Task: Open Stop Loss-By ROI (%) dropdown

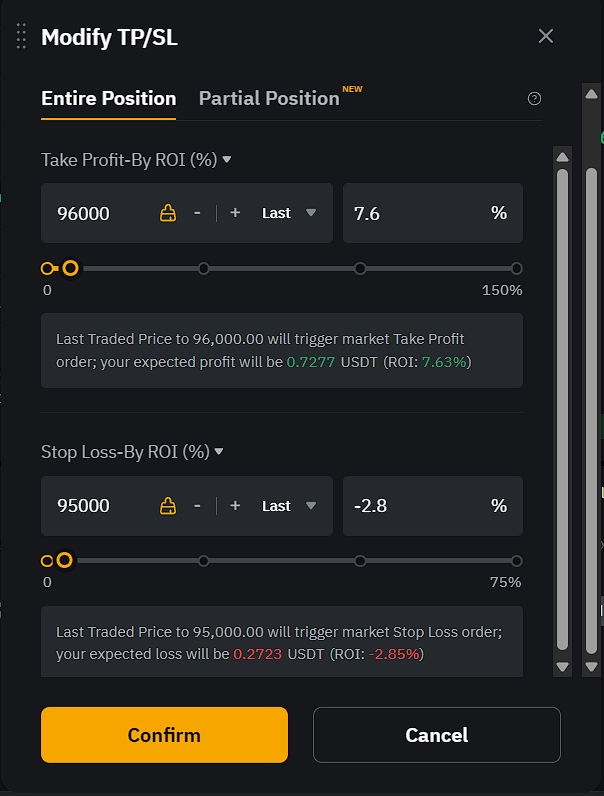Action: pos(132,452)
